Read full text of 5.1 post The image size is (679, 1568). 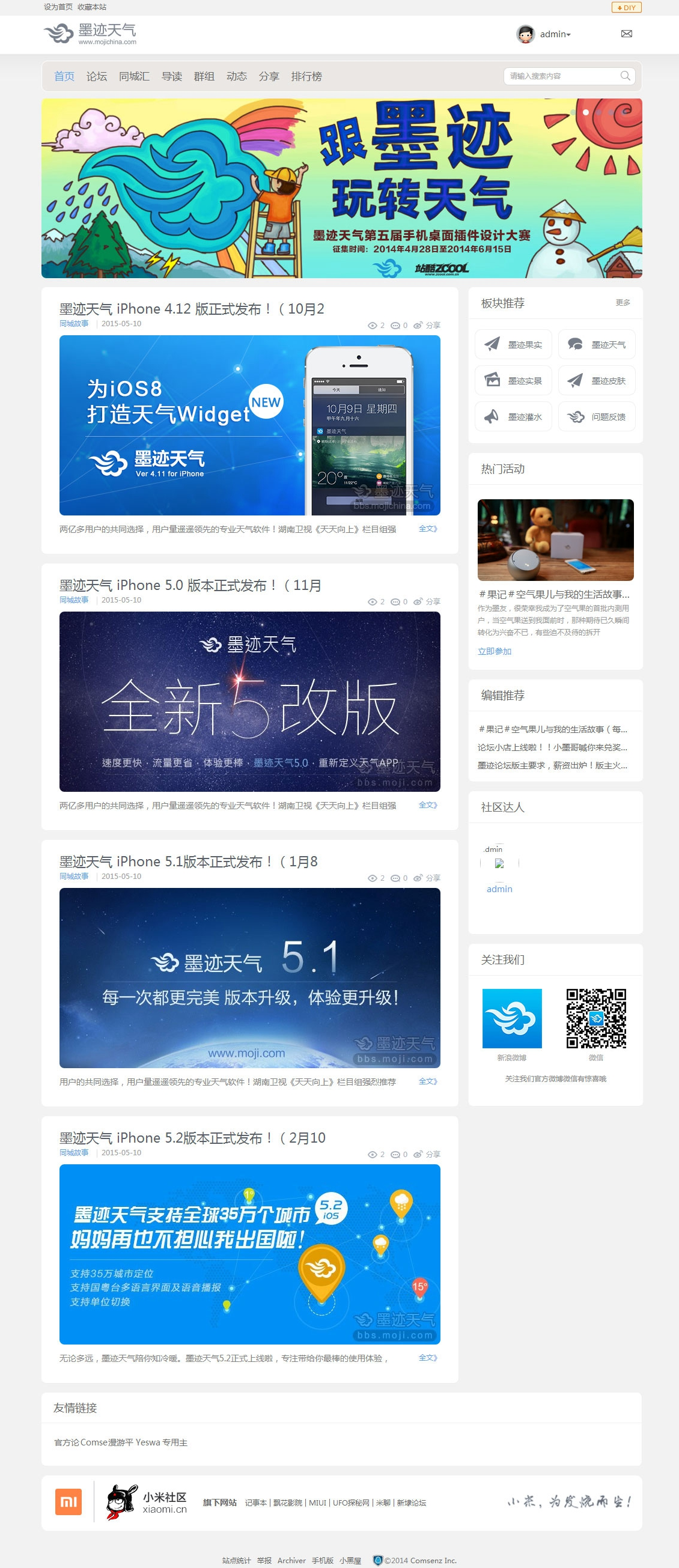428,1081
